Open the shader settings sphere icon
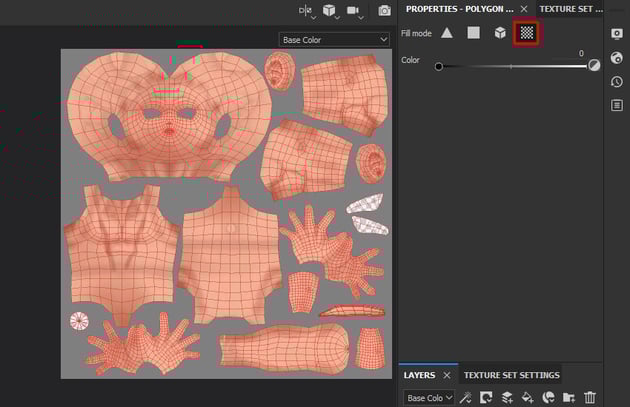Screen dimensions: 630x407 click(x=617, y=57)
